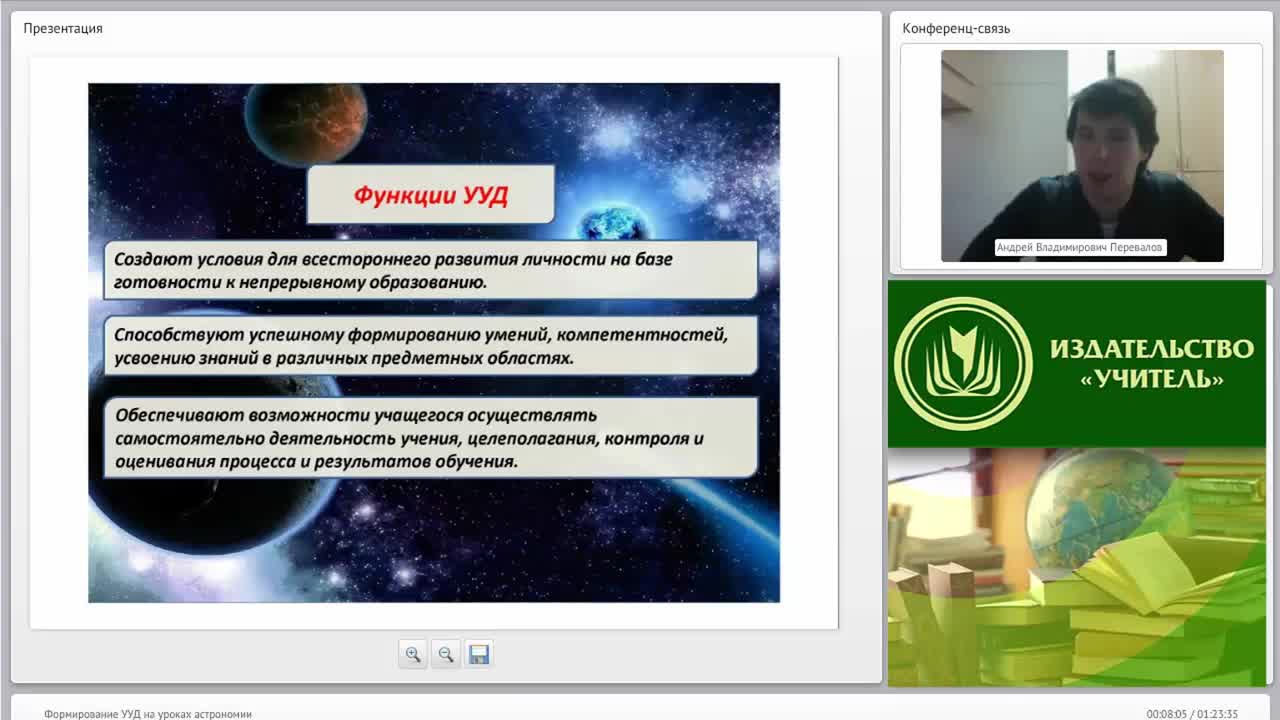Screen dimensions: 1280x720
Task: Click the slide title Функции УУД
Action: [430, 195]
